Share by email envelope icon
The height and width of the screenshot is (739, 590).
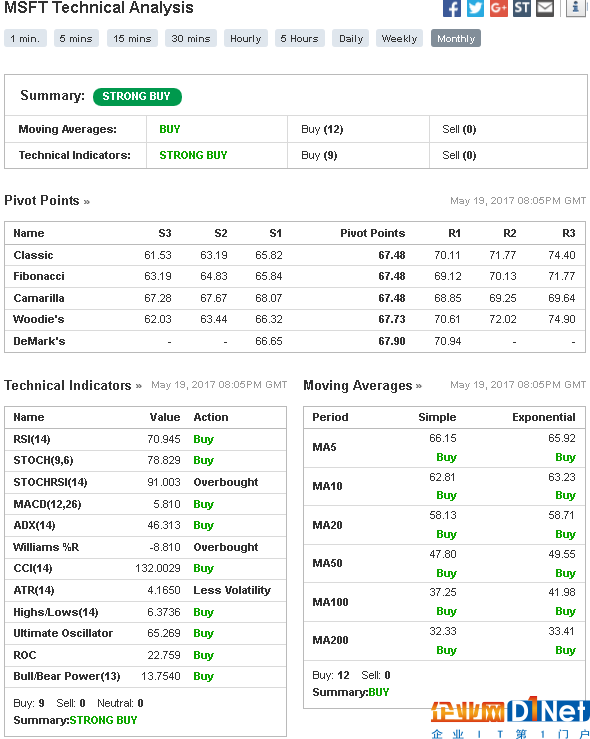click(x=545, y=8)
